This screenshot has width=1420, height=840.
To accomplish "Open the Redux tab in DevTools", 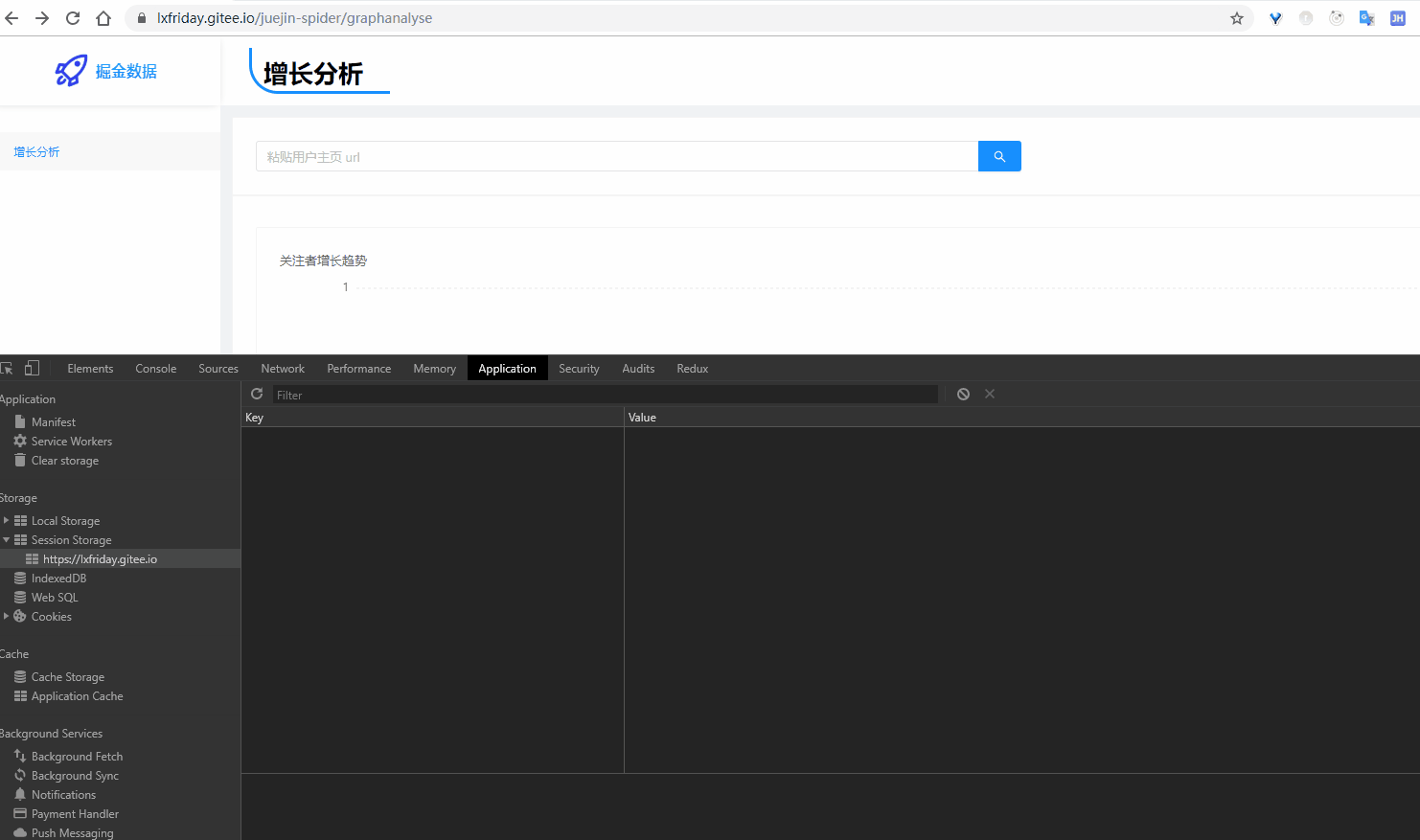I will click(x=692, y=368).
